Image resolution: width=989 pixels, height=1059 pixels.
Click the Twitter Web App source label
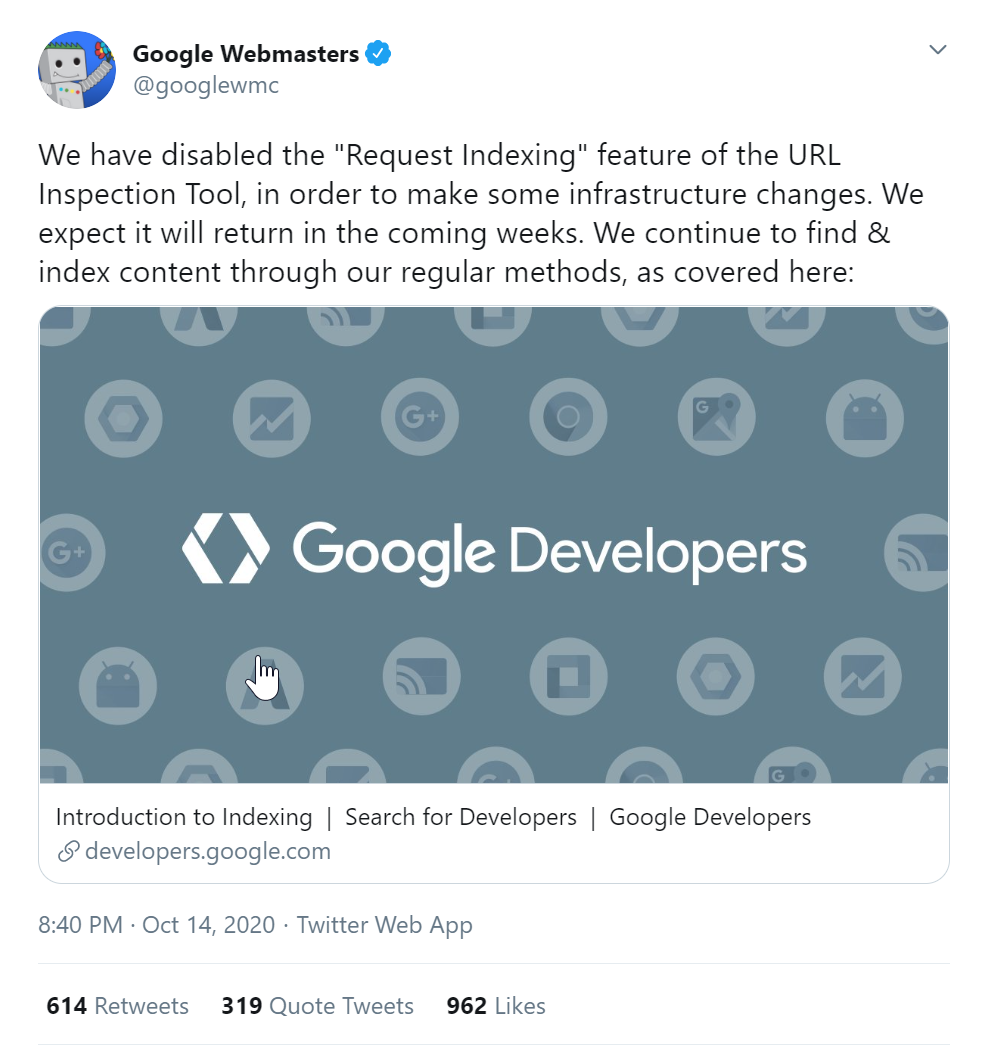[384, 925]
